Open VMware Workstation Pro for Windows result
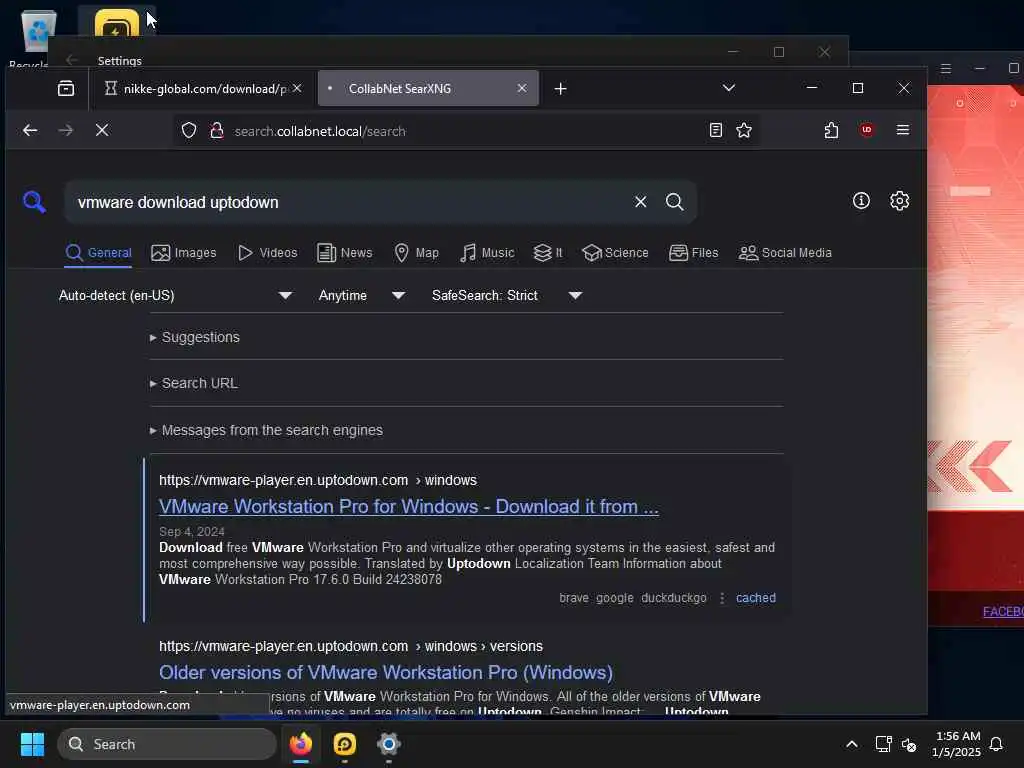1024x768 pixels. click(409, 507)
